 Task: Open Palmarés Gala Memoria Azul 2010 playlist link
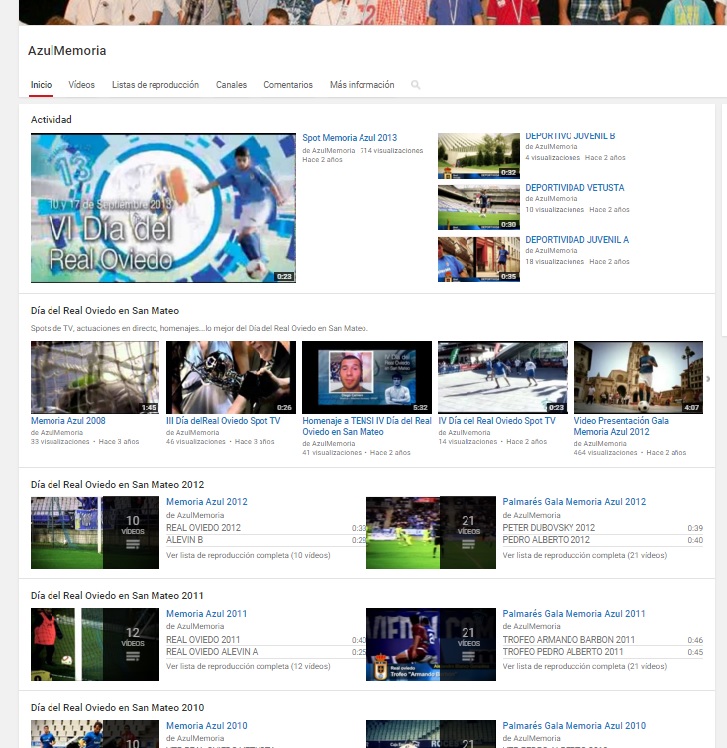coord(574,726)
